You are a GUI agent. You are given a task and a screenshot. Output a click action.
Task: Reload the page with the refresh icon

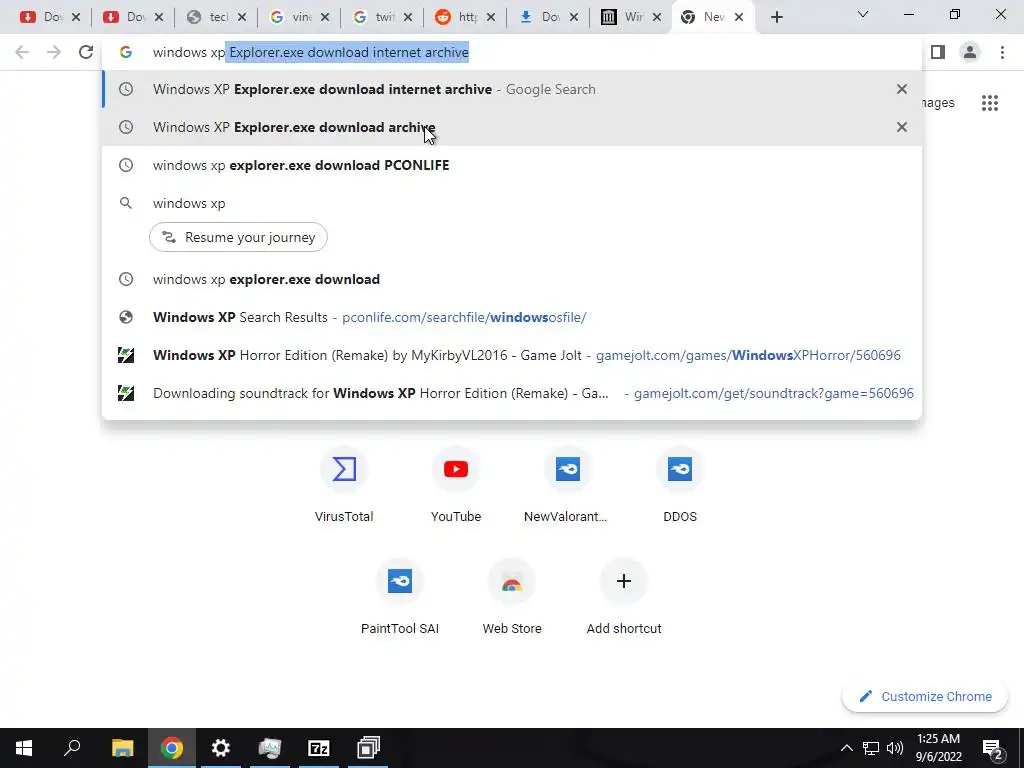pos(86,52)
